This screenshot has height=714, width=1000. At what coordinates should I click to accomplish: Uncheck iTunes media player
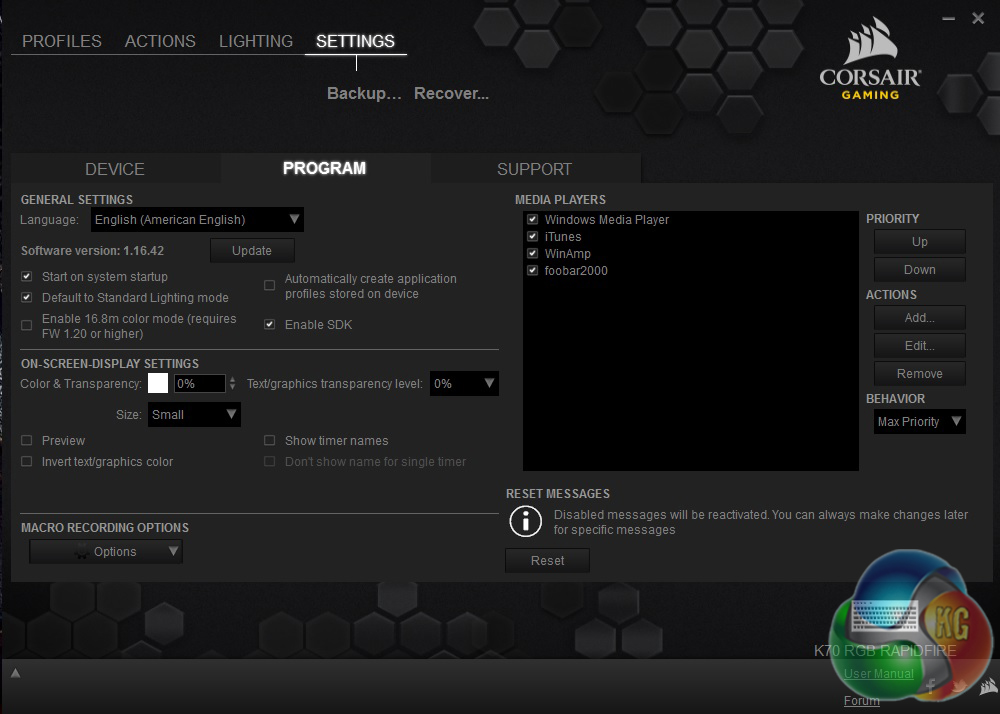tap(533, 237)
